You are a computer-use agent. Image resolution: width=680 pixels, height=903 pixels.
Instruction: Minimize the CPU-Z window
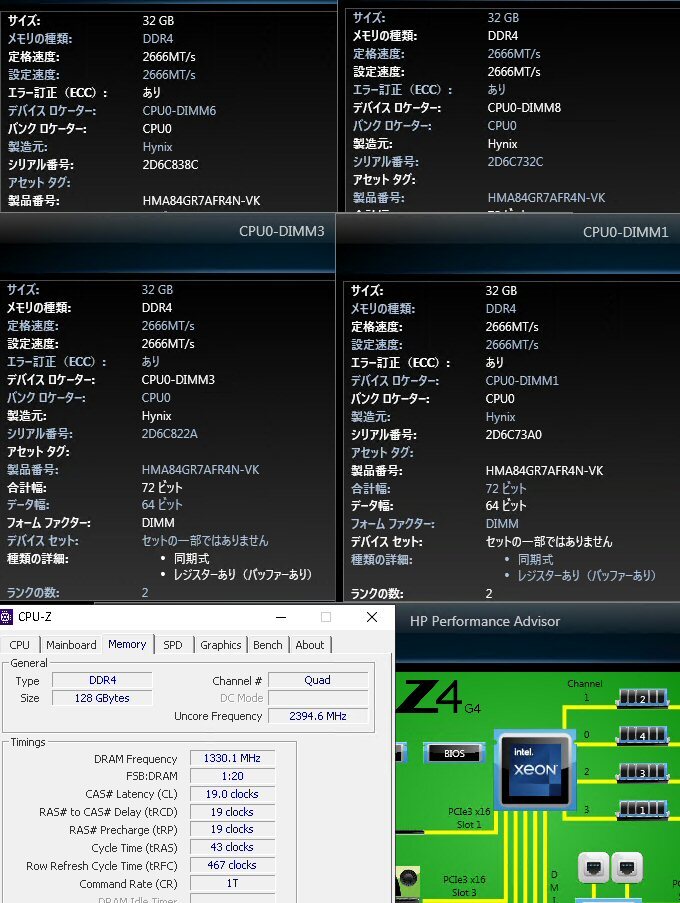click(281, 617)
